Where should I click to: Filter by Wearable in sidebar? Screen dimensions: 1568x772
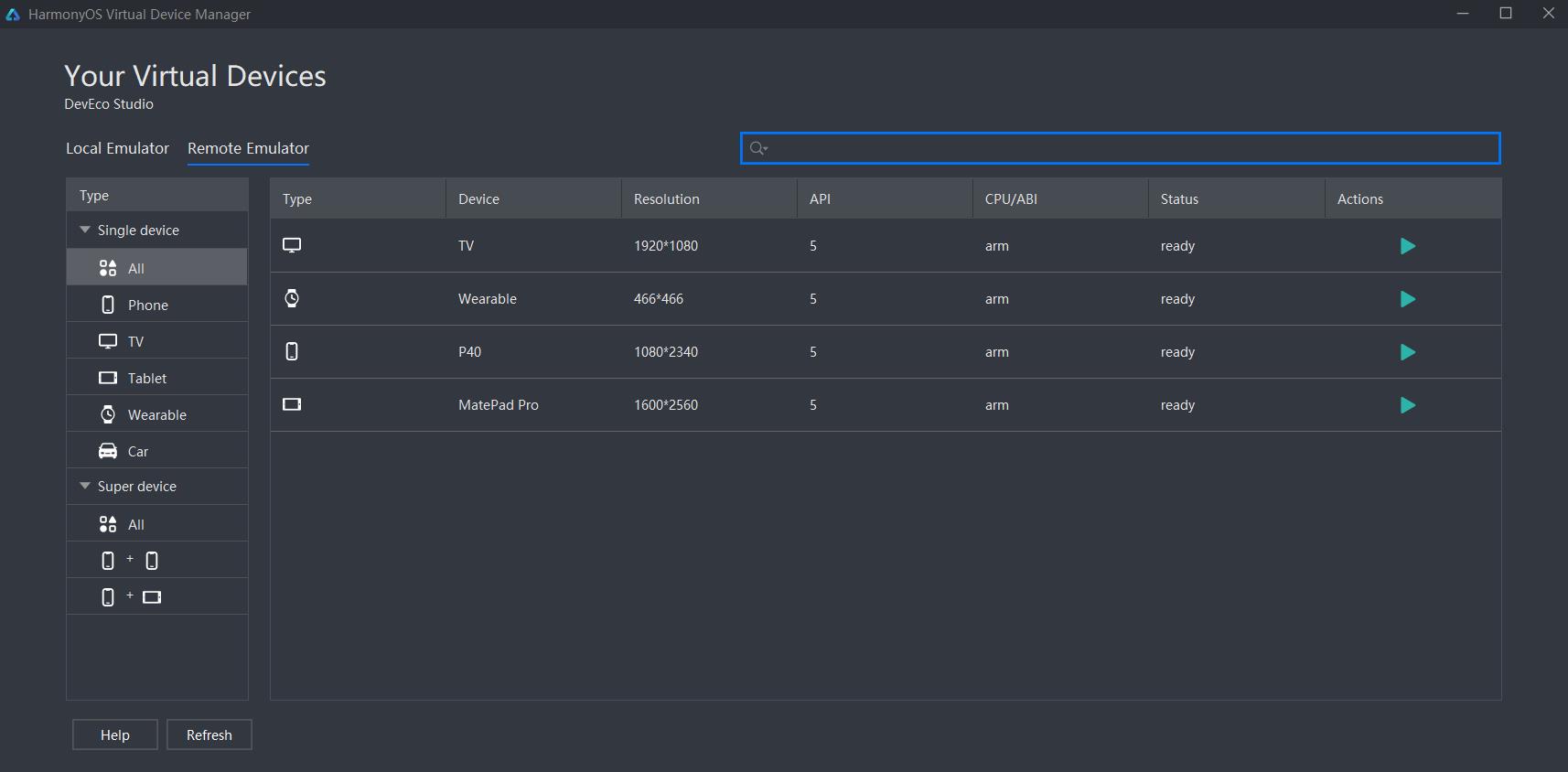tap(157, 414)
